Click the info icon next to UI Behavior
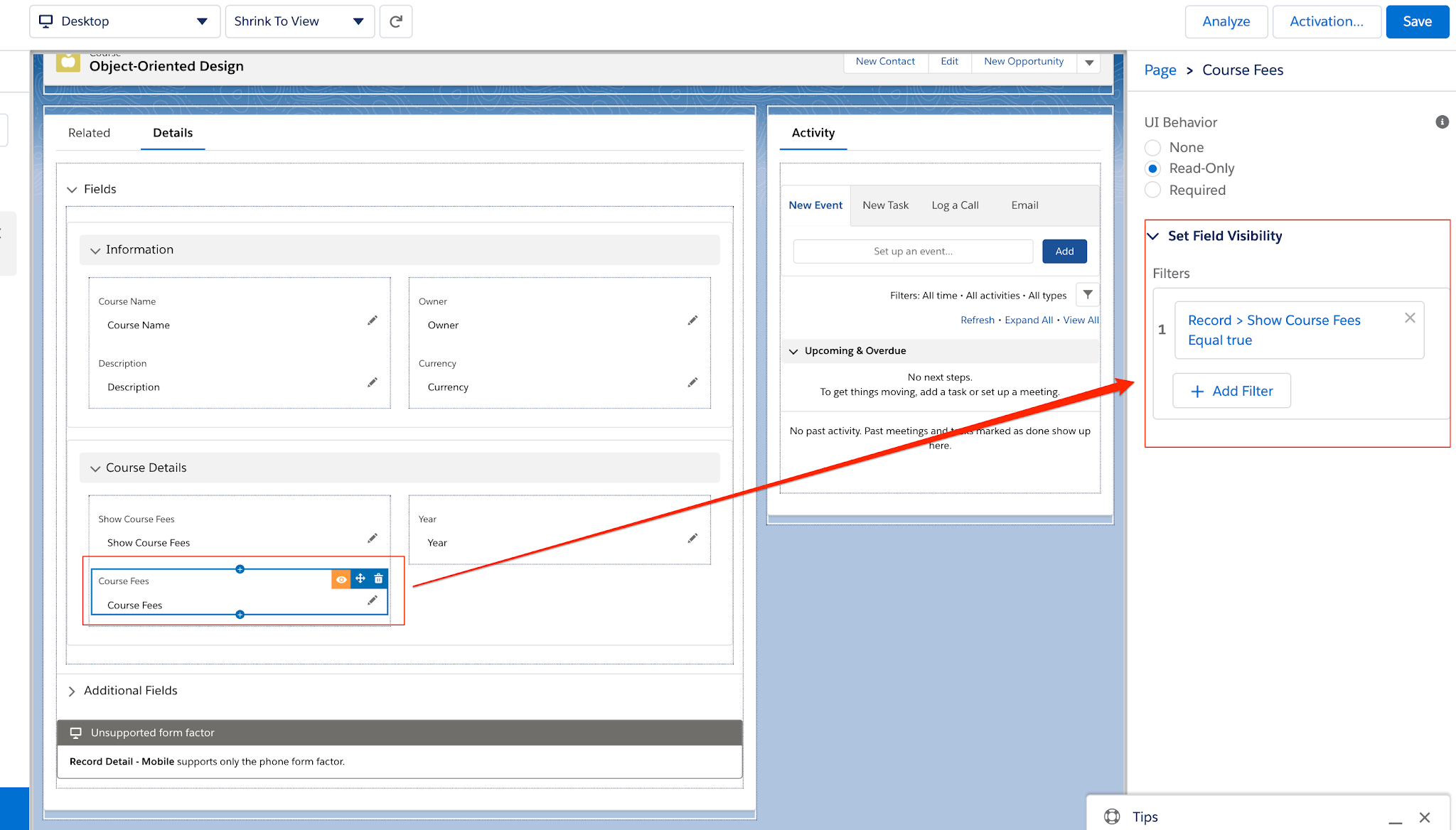The height and width of the screenshot is (830, 1456). (x=1442, y=122)
